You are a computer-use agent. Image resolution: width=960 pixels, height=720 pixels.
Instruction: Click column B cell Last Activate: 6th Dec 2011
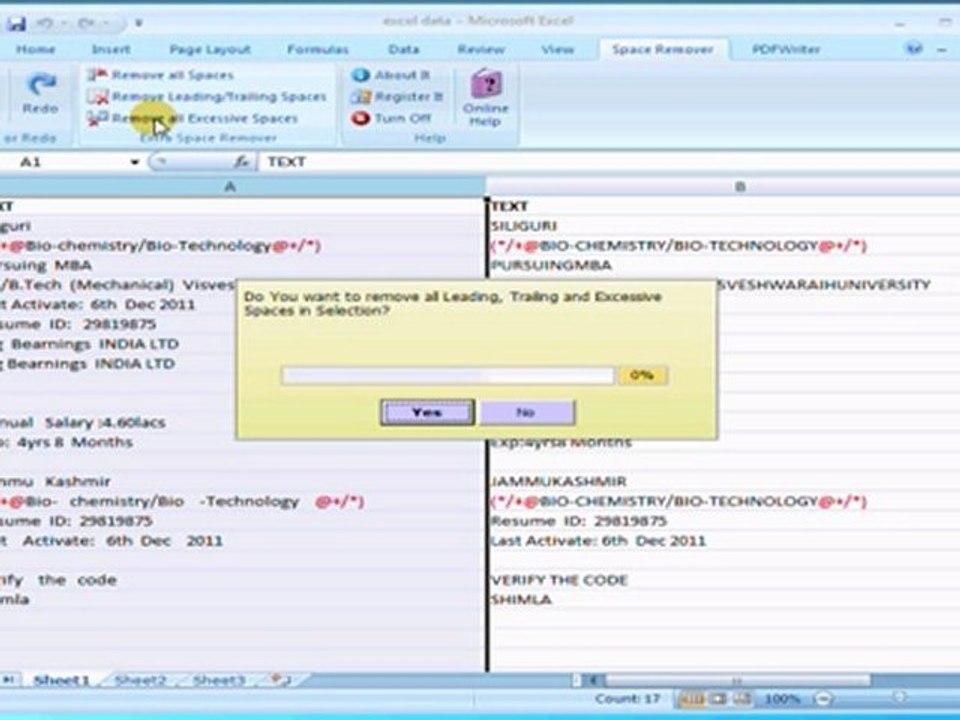[724, 541]
